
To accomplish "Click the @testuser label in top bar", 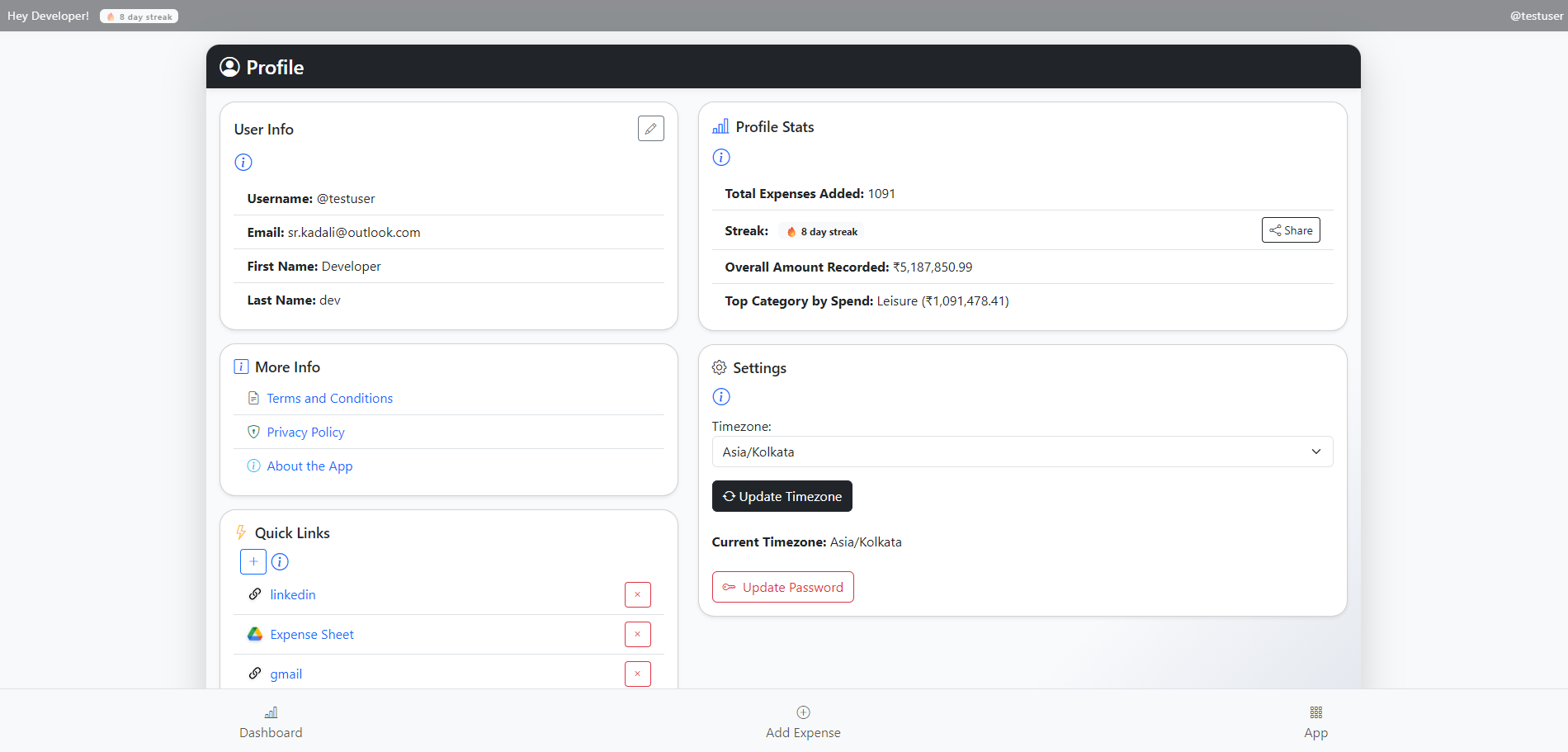I will (1536, 16).
